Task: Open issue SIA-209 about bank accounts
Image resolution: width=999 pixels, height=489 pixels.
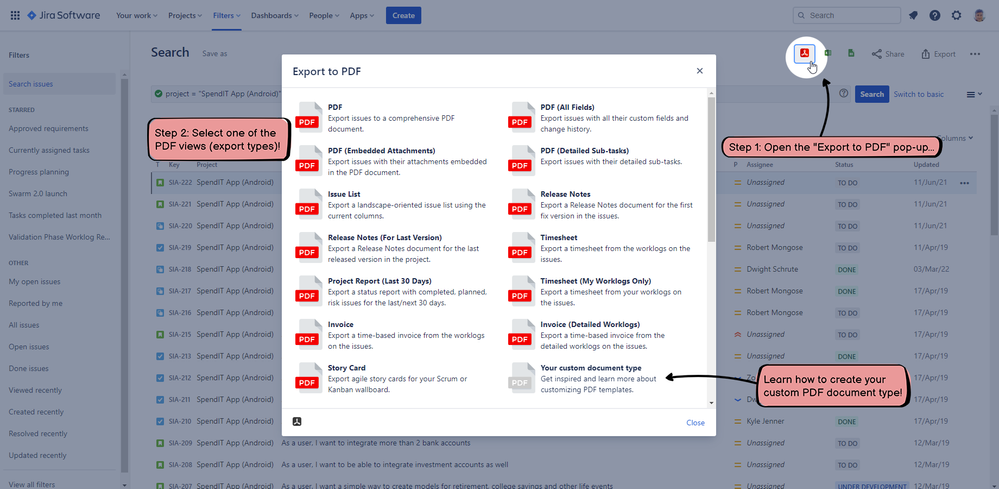Action: click(x=376, y=443)
